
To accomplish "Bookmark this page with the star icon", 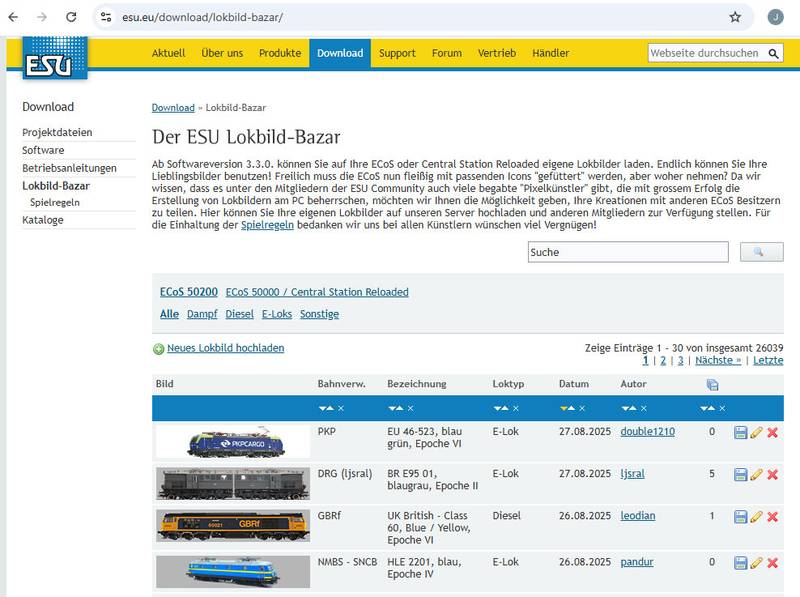I will pyautogui.click(x=735, y=17).
